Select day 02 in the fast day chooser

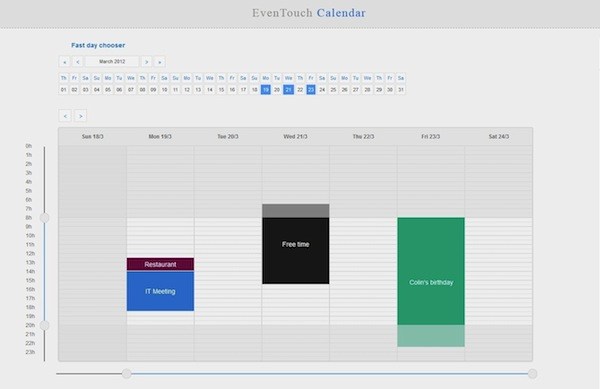point(74,90)
